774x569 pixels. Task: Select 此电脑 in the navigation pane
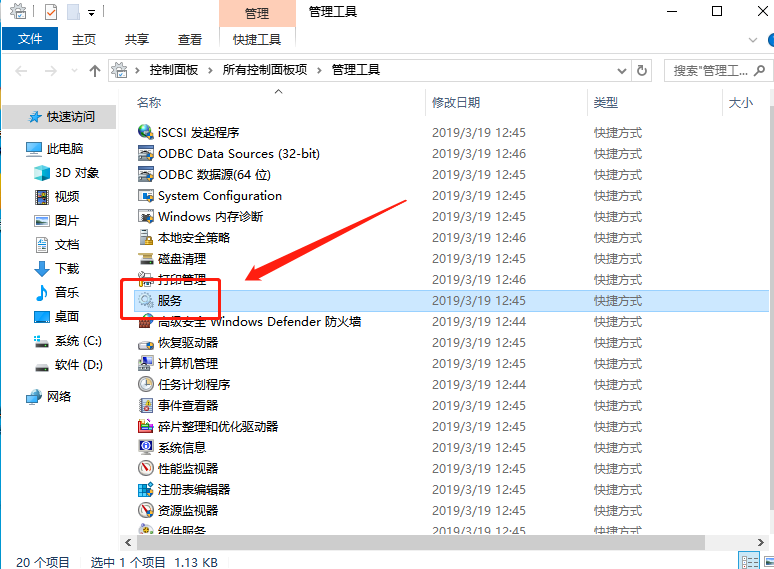(x=64, y=149)
